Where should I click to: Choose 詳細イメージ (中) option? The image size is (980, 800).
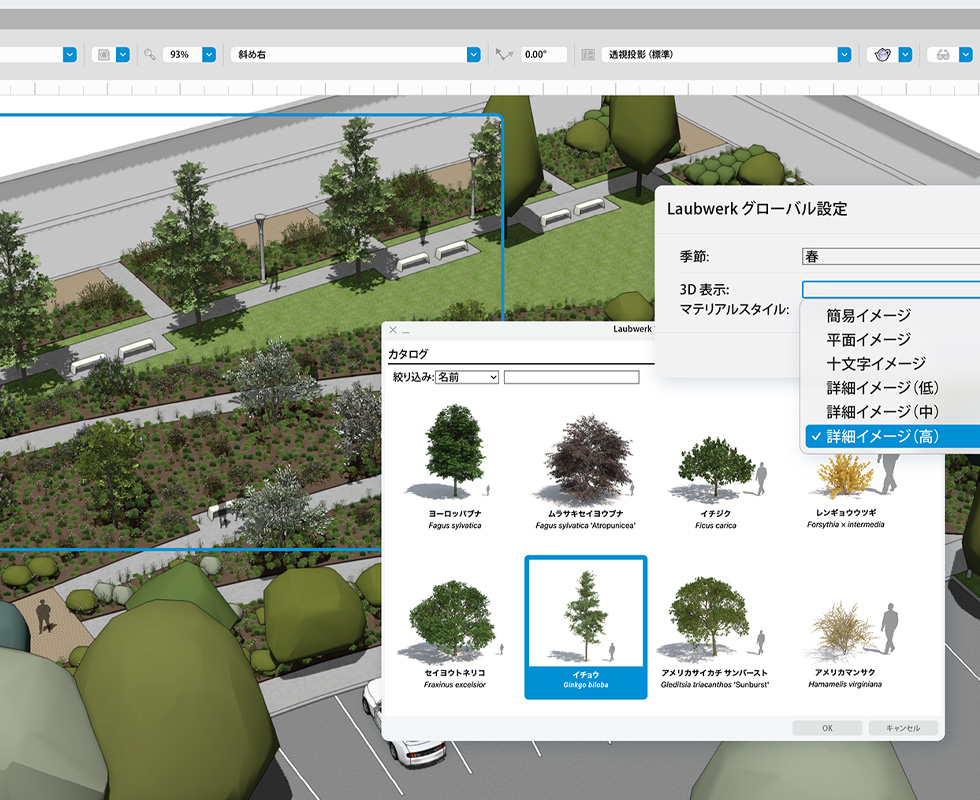(x=882, y=412)
